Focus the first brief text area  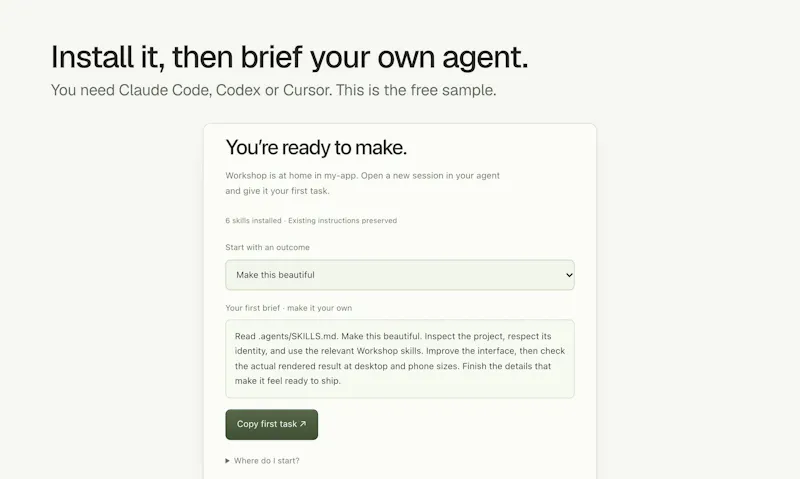(399, 359)
